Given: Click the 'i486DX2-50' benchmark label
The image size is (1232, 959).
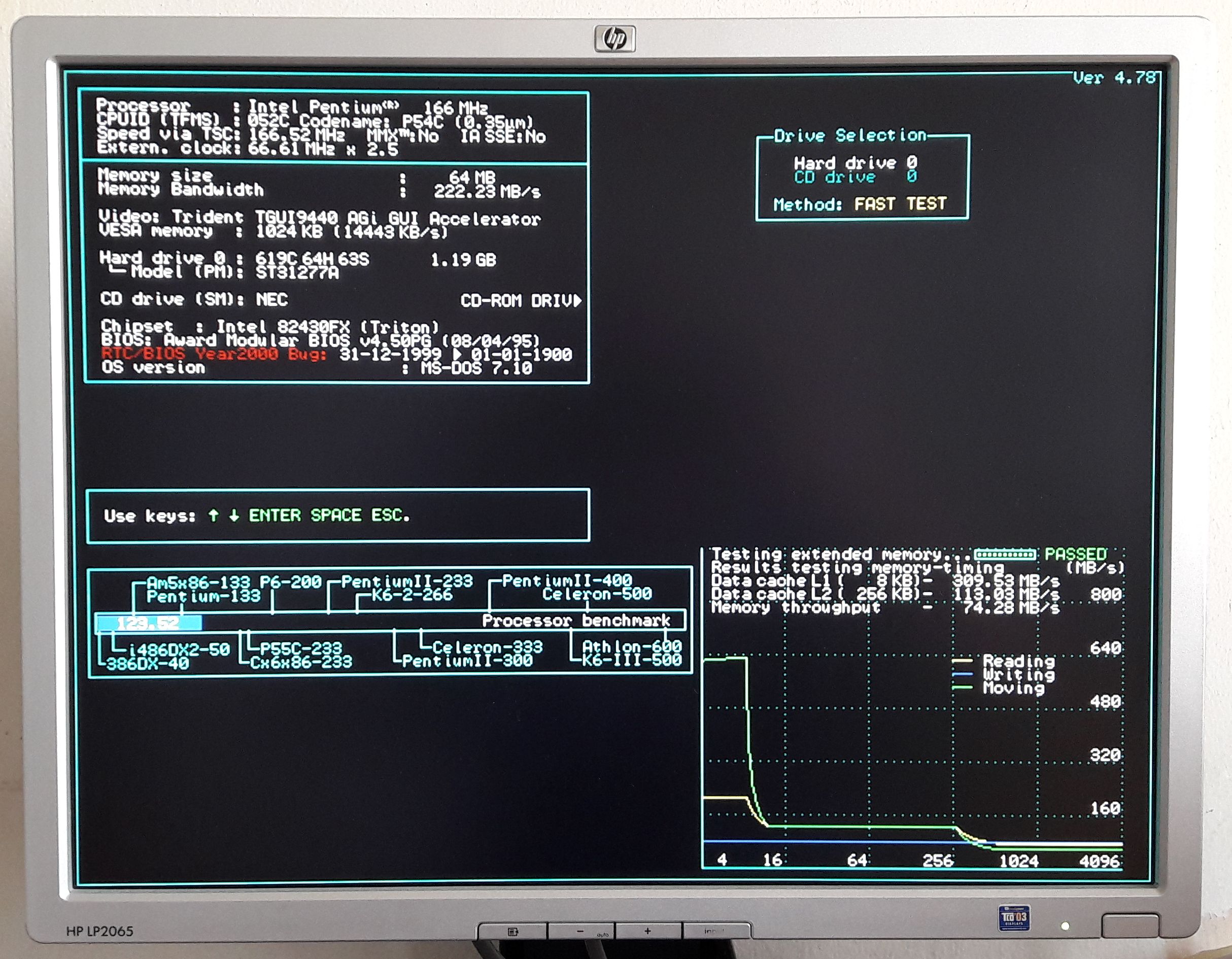Looking at the screenshot, I should (x=180, y=649).
